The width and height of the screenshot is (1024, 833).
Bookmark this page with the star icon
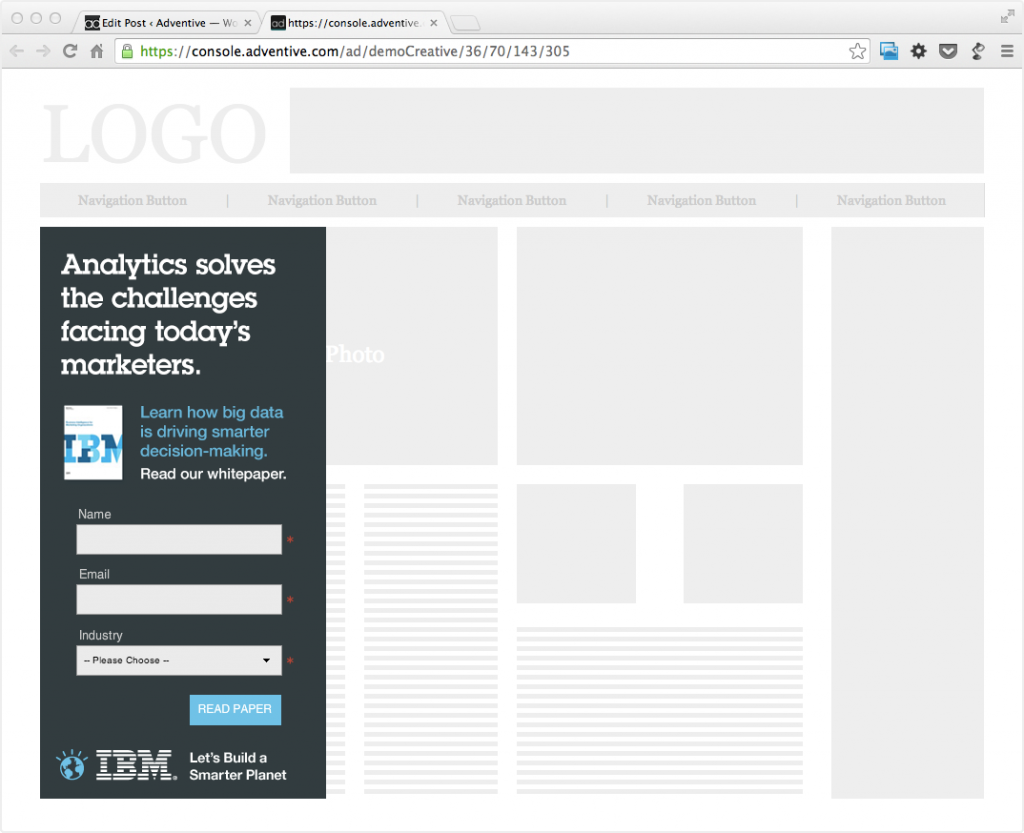[857, 51]
